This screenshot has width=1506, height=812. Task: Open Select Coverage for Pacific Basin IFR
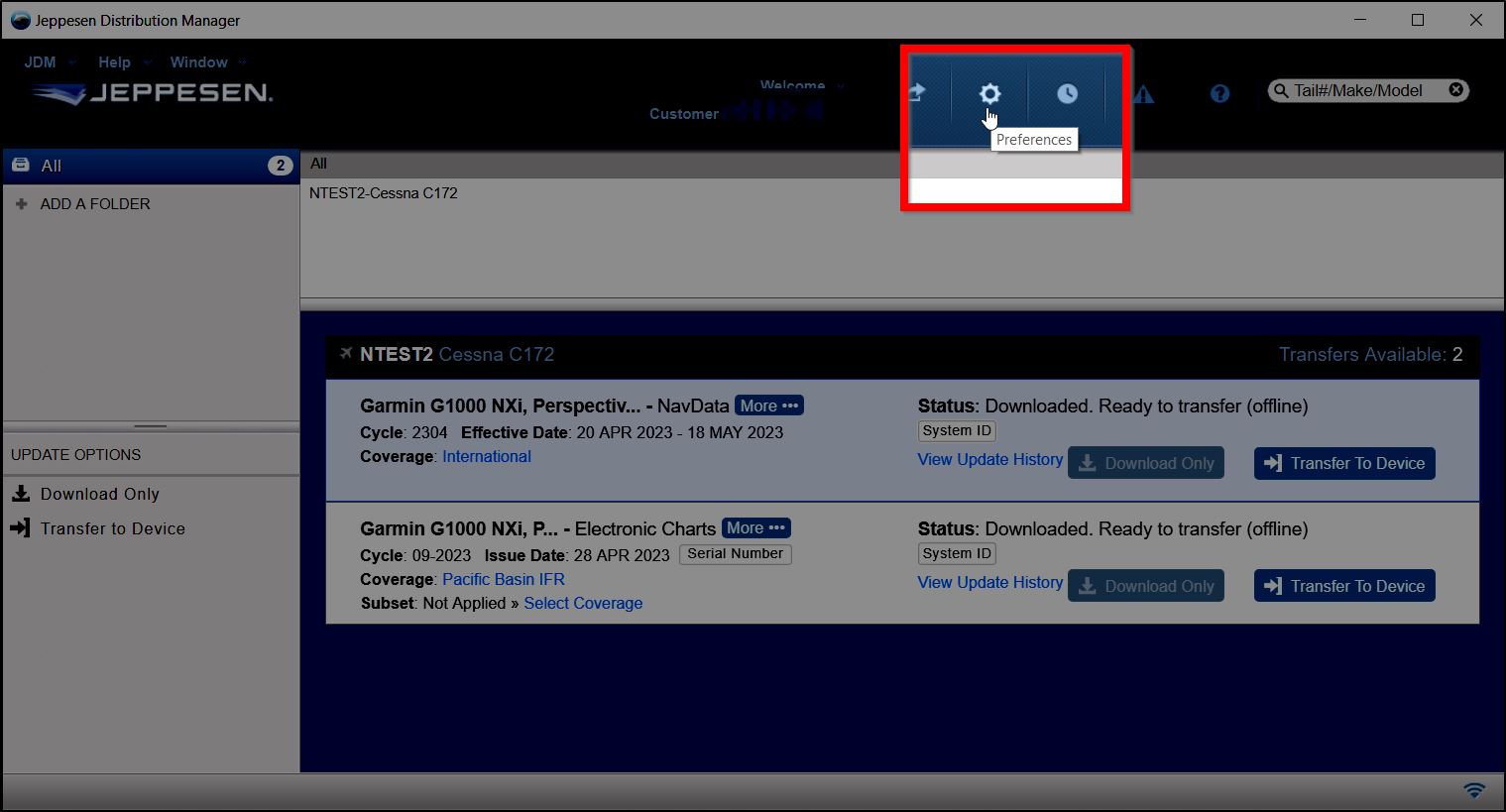point(583,603)
